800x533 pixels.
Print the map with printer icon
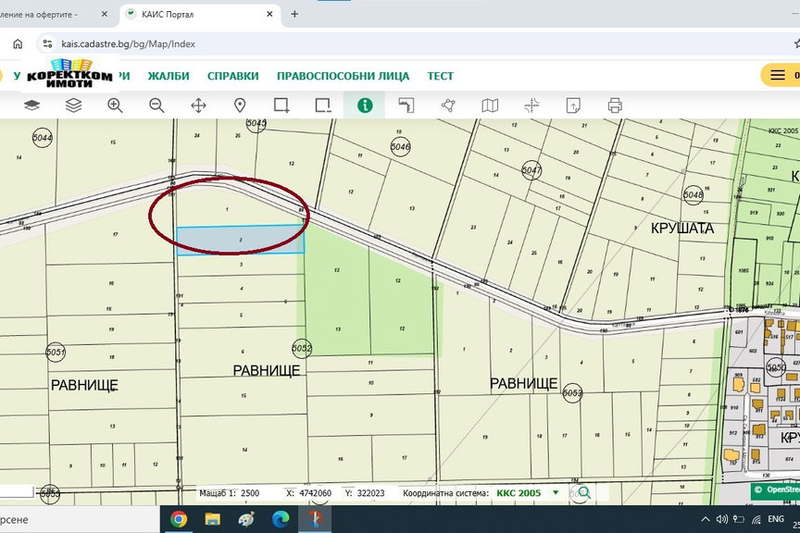[x=615, y=106]
